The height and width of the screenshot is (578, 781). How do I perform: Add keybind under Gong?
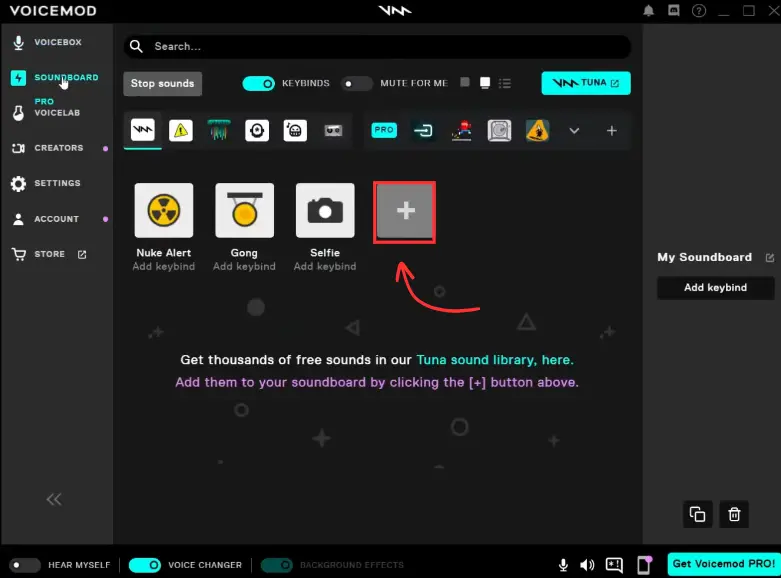coord(245,267)
